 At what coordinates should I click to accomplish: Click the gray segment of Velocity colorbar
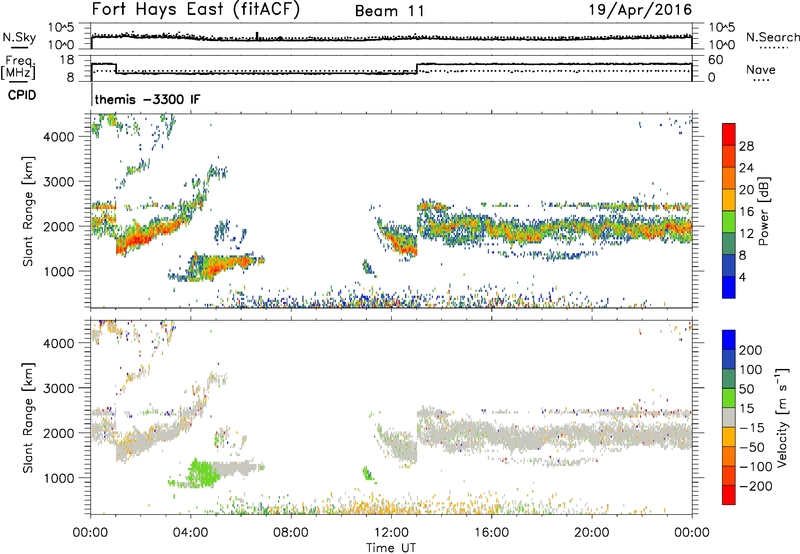pos(729,417)
